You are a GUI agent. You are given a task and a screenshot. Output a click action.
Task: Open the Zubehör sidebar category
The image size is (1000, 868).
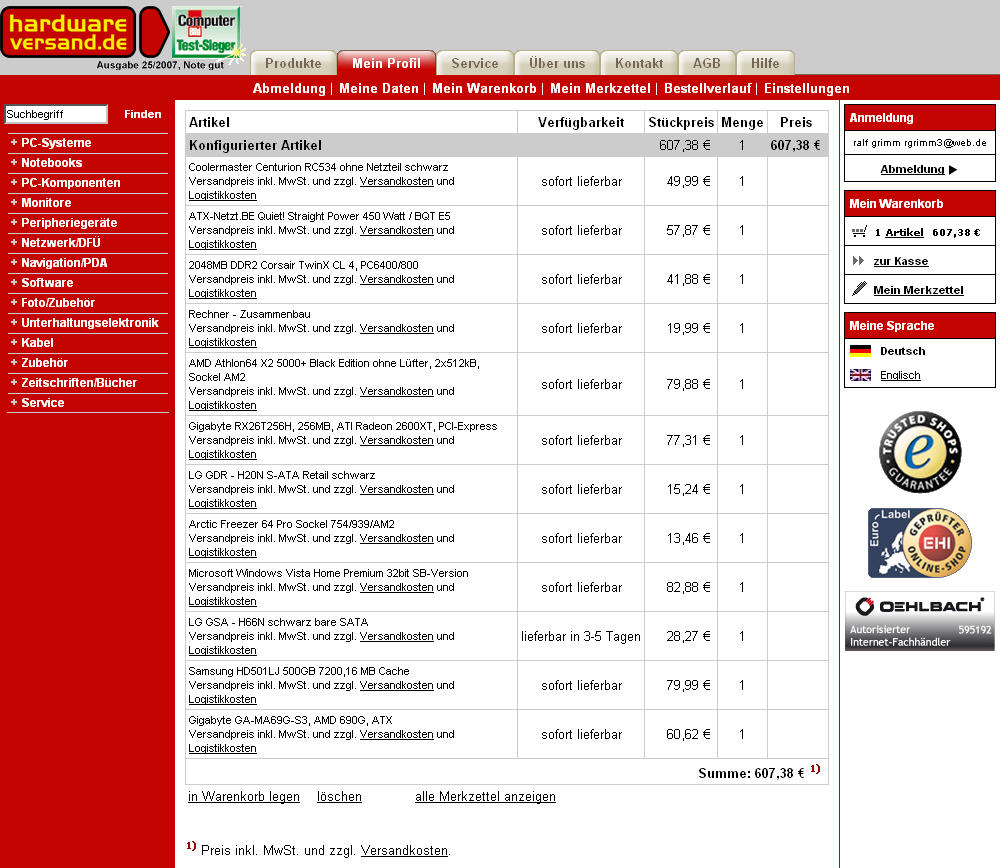(x=45, y=363)
